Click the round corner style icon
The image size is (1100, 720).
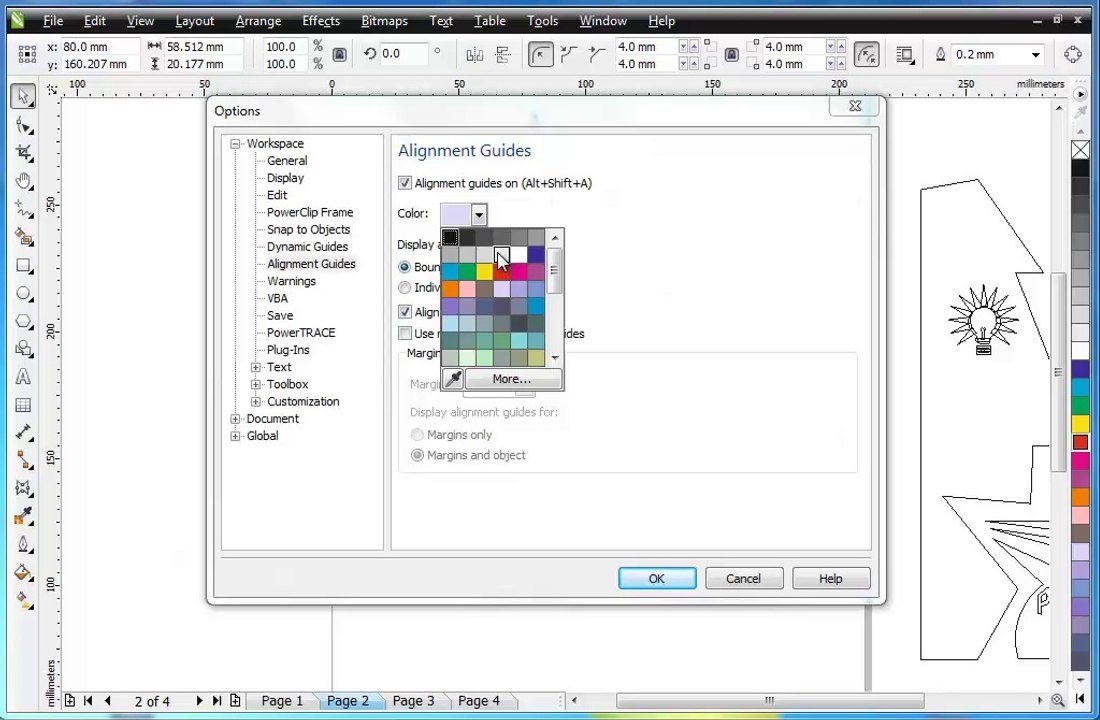[540, 55]
